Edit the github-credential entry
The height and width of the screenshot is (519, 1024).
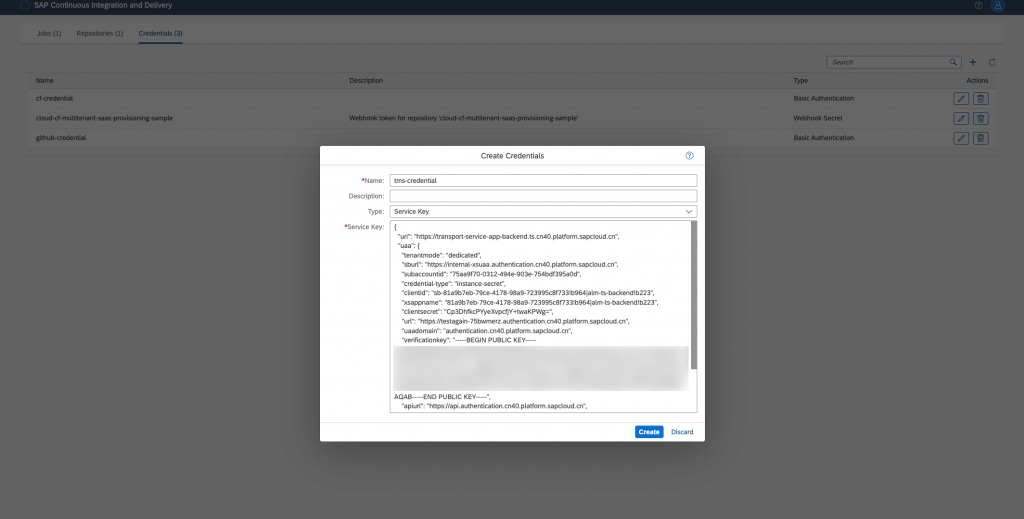click(x=961, y=138)
